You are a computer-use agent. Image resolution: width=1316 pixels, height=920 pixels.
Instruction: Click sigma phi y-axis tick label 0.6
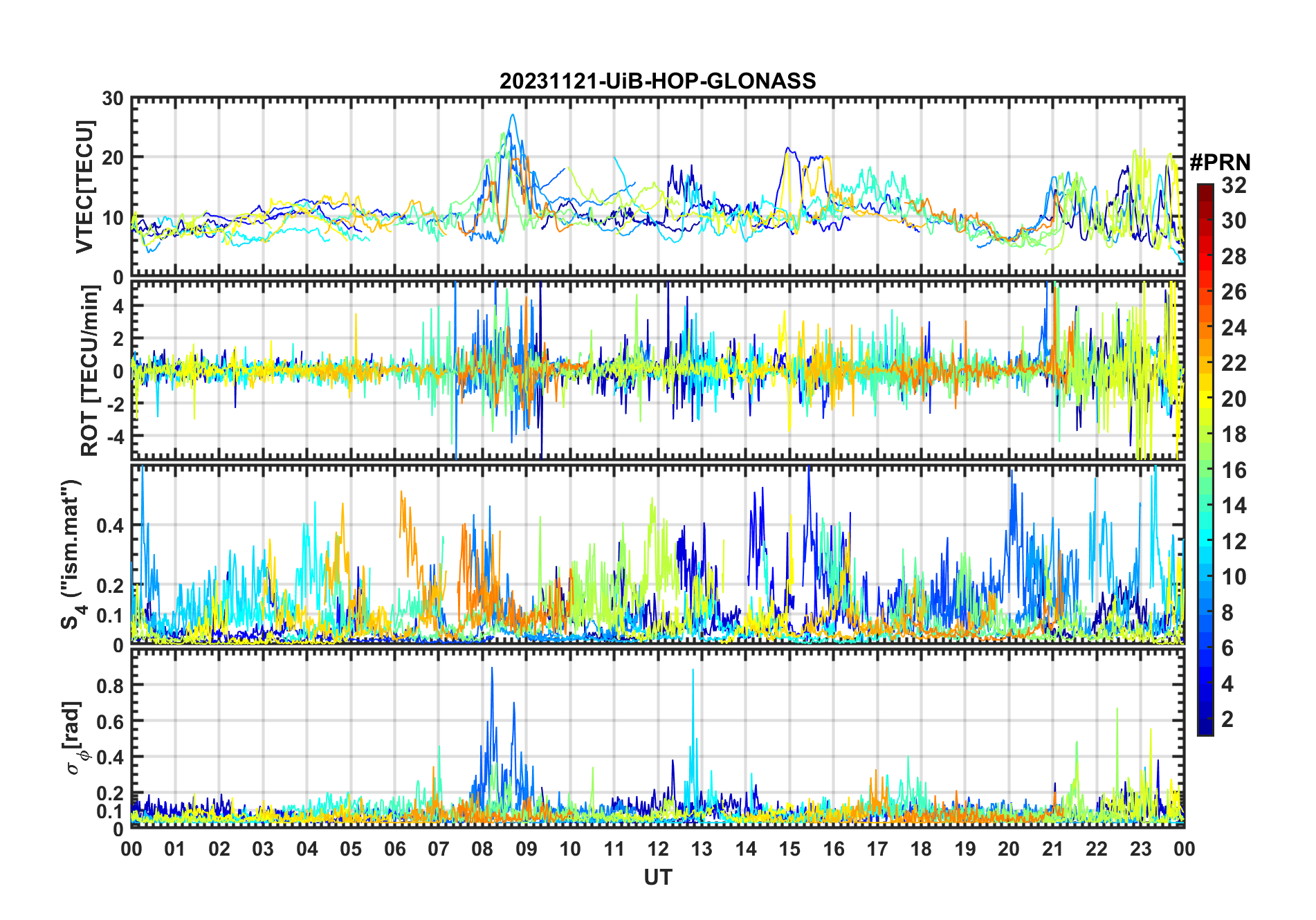(109, 721)
